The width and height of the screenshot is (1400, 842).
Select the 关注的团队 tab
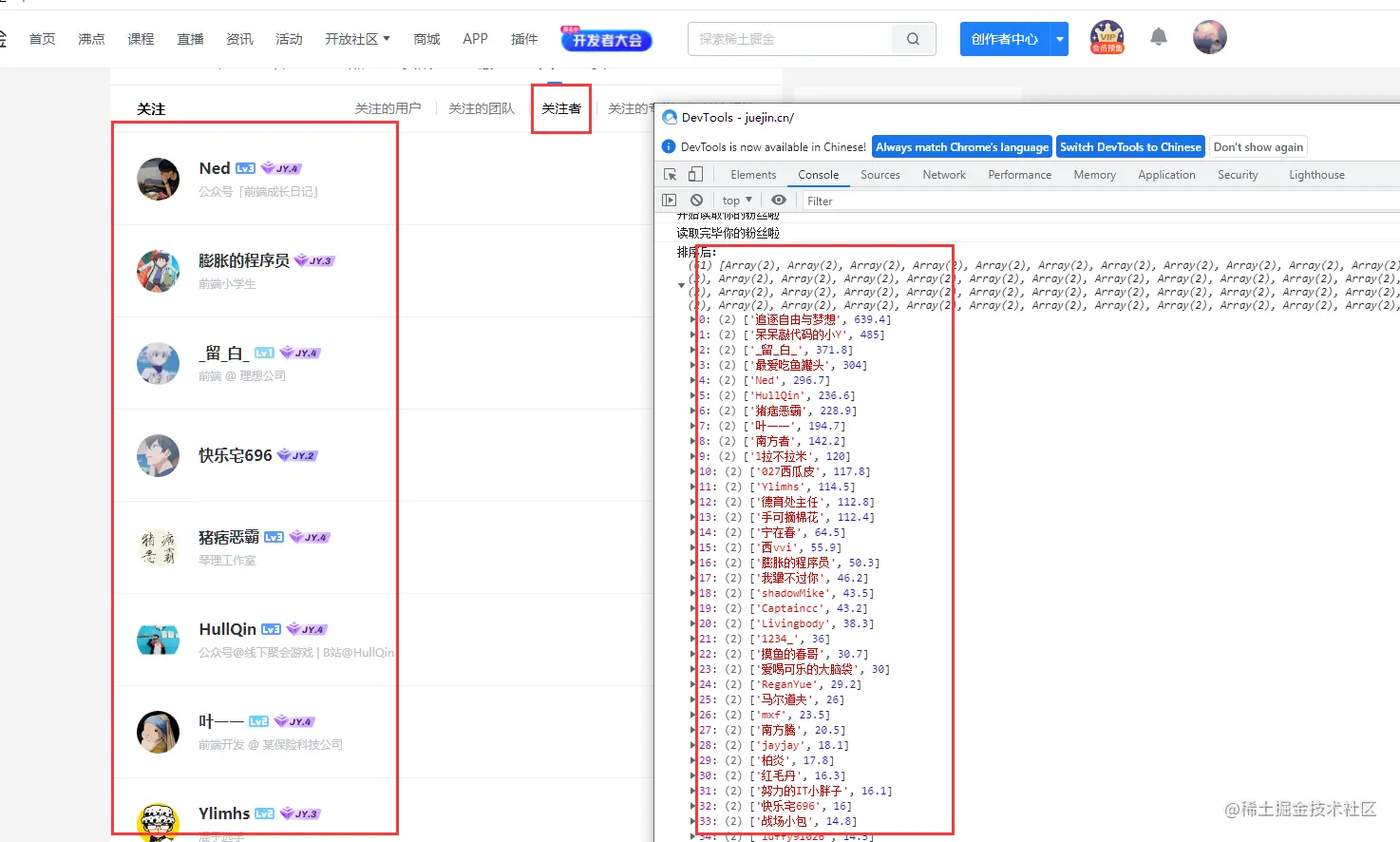pos(481,108)
